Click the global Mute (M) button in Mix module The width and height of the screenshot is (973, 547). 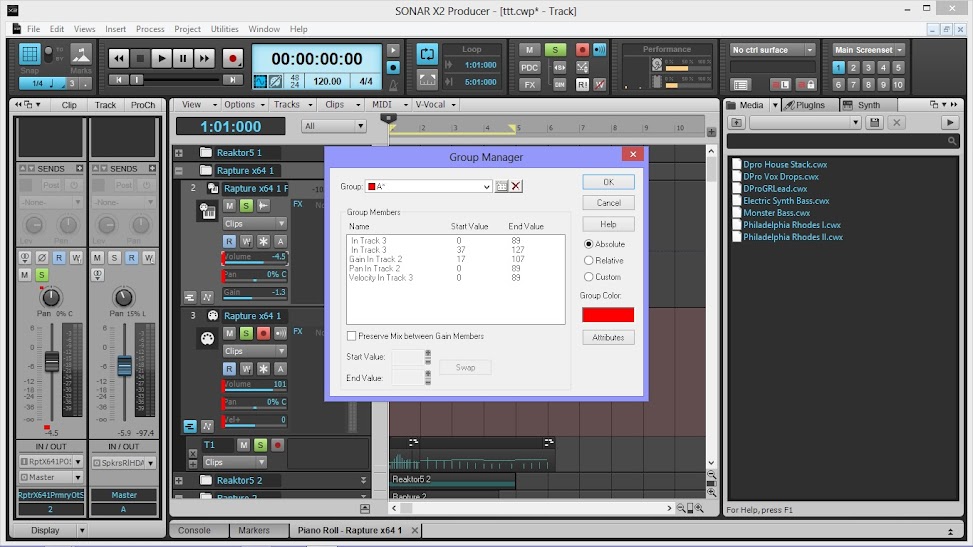[529, 50]
